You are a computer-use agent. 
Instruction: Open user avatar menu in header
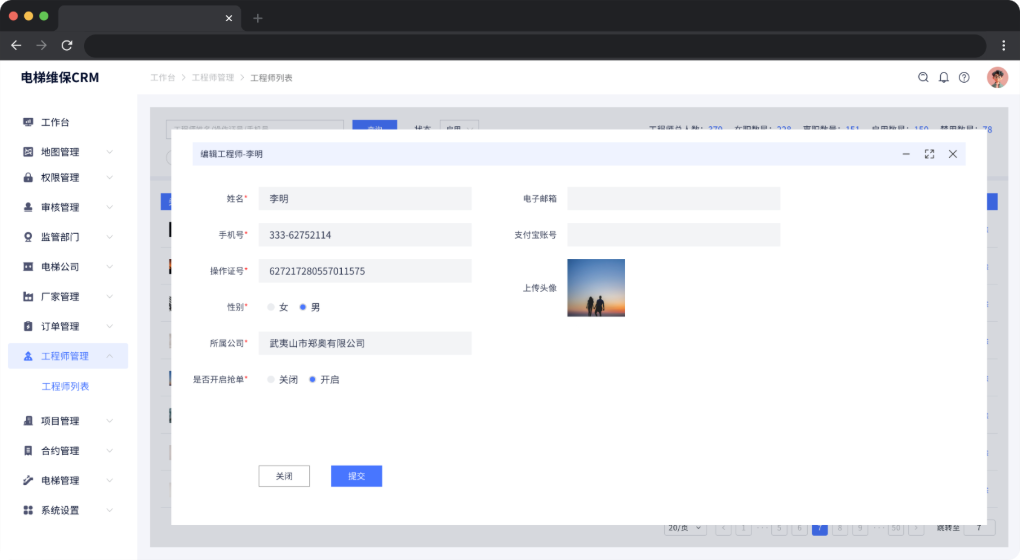997,77
